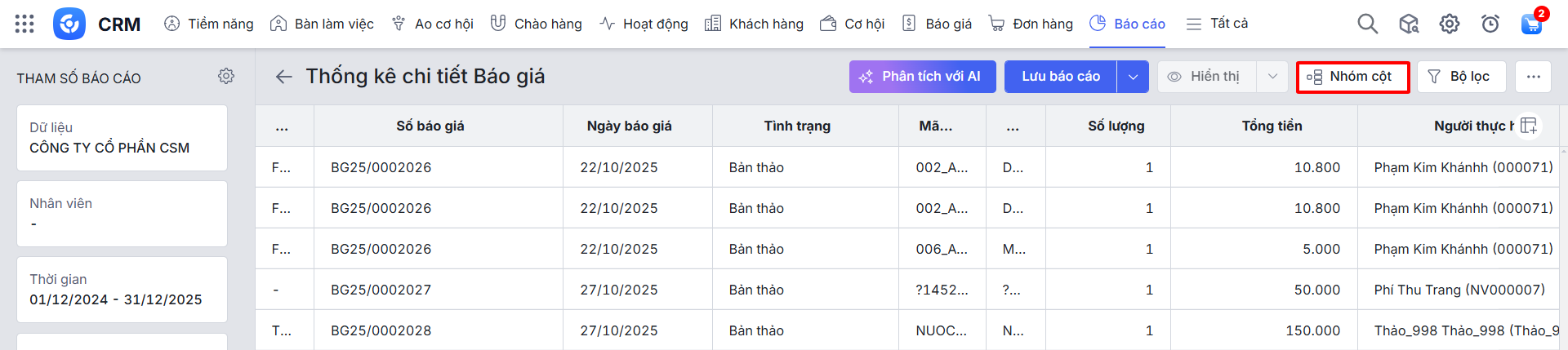Open the three-dot more options menu
The width and height of the screenshot is (1568, 350).
coord(1533,77)
